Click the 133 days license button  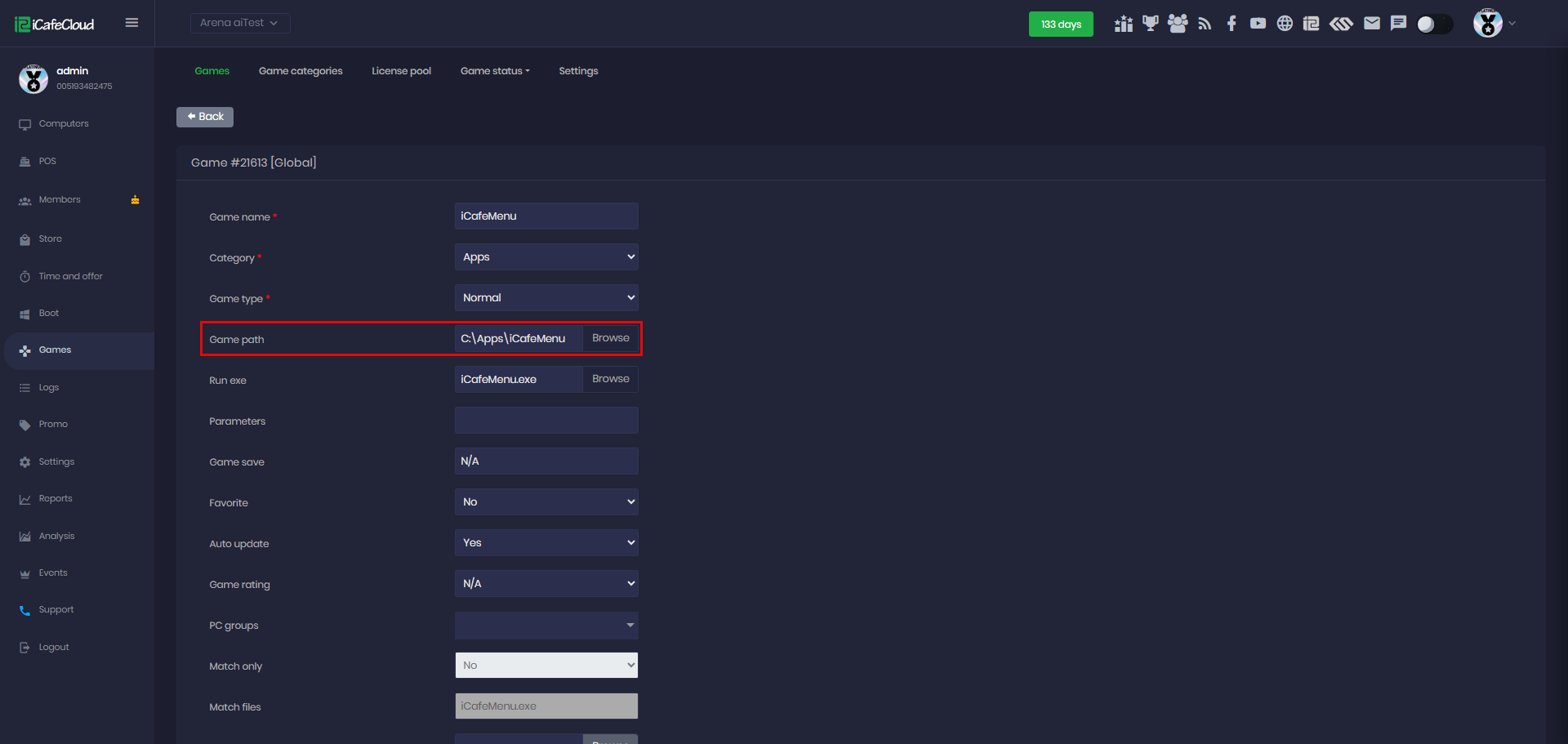[x=1061, y=25]
